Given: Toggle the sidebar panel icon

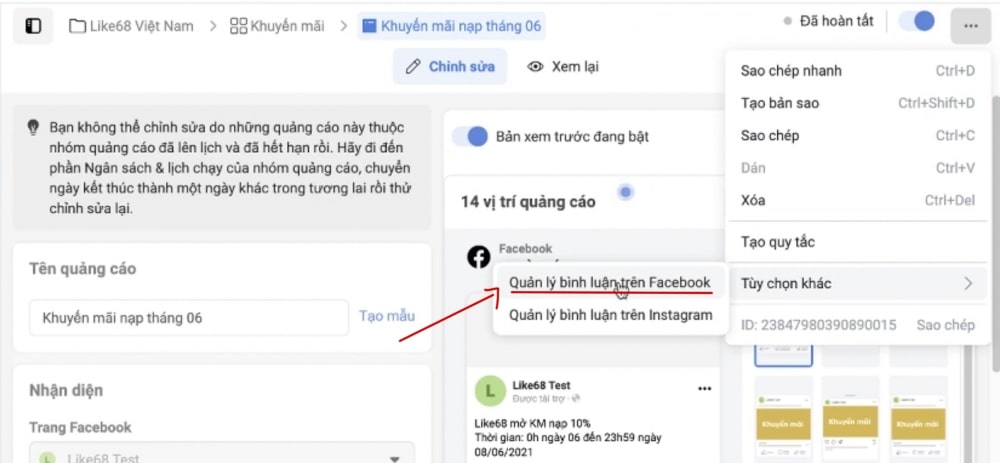Looking at the screenshot, I should 33,26.
